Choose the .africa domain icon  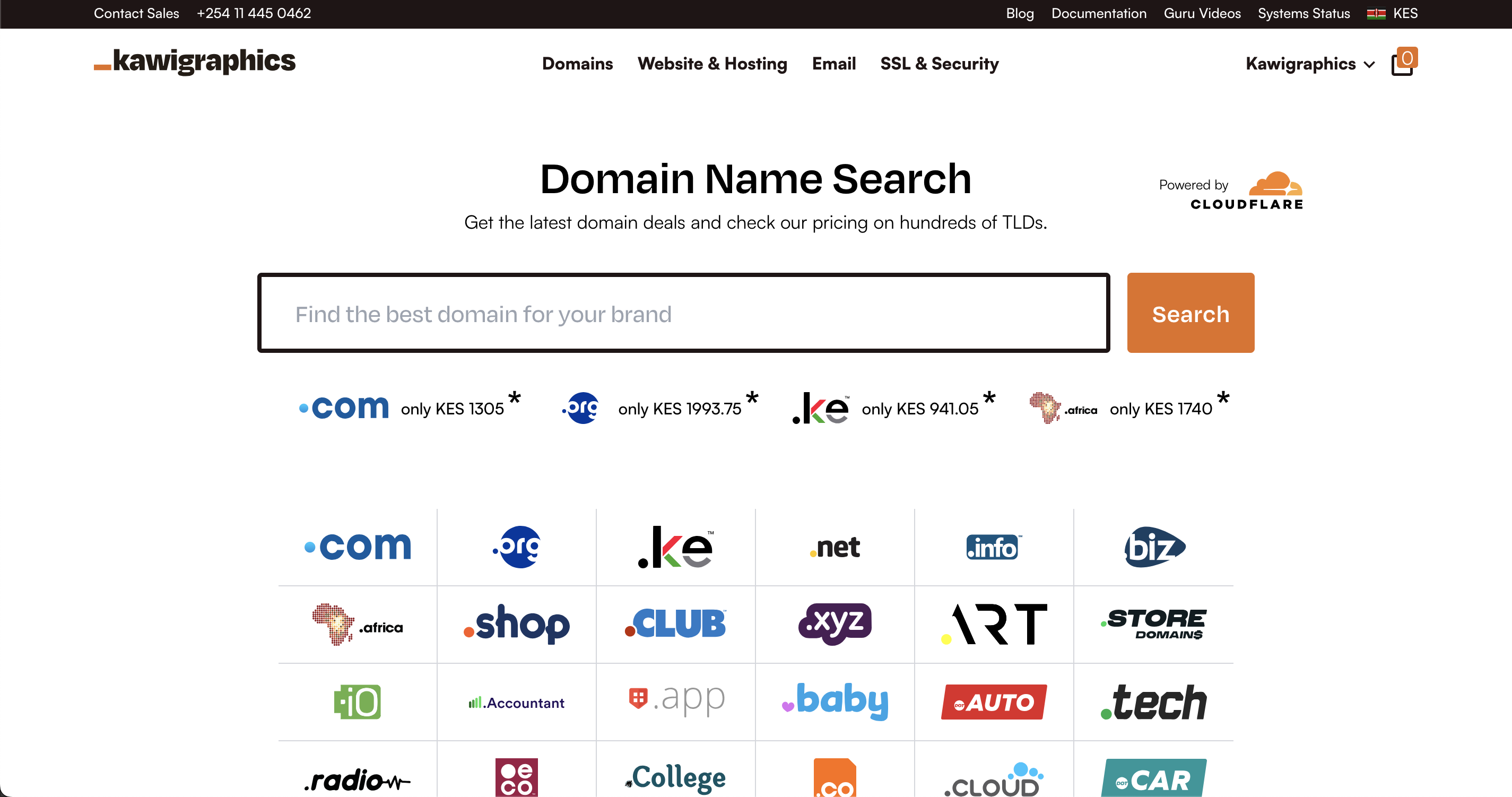tap(358, 625)
